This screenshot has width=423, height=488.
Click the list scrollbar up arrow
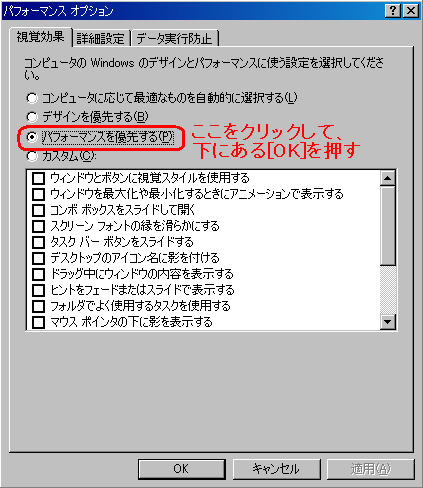coord(388,178)
